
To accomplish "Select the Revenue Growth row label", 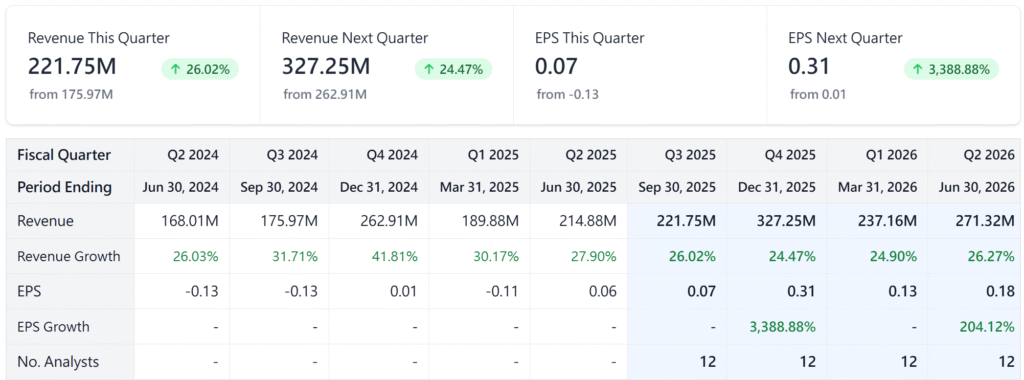I will pos(69,256).
